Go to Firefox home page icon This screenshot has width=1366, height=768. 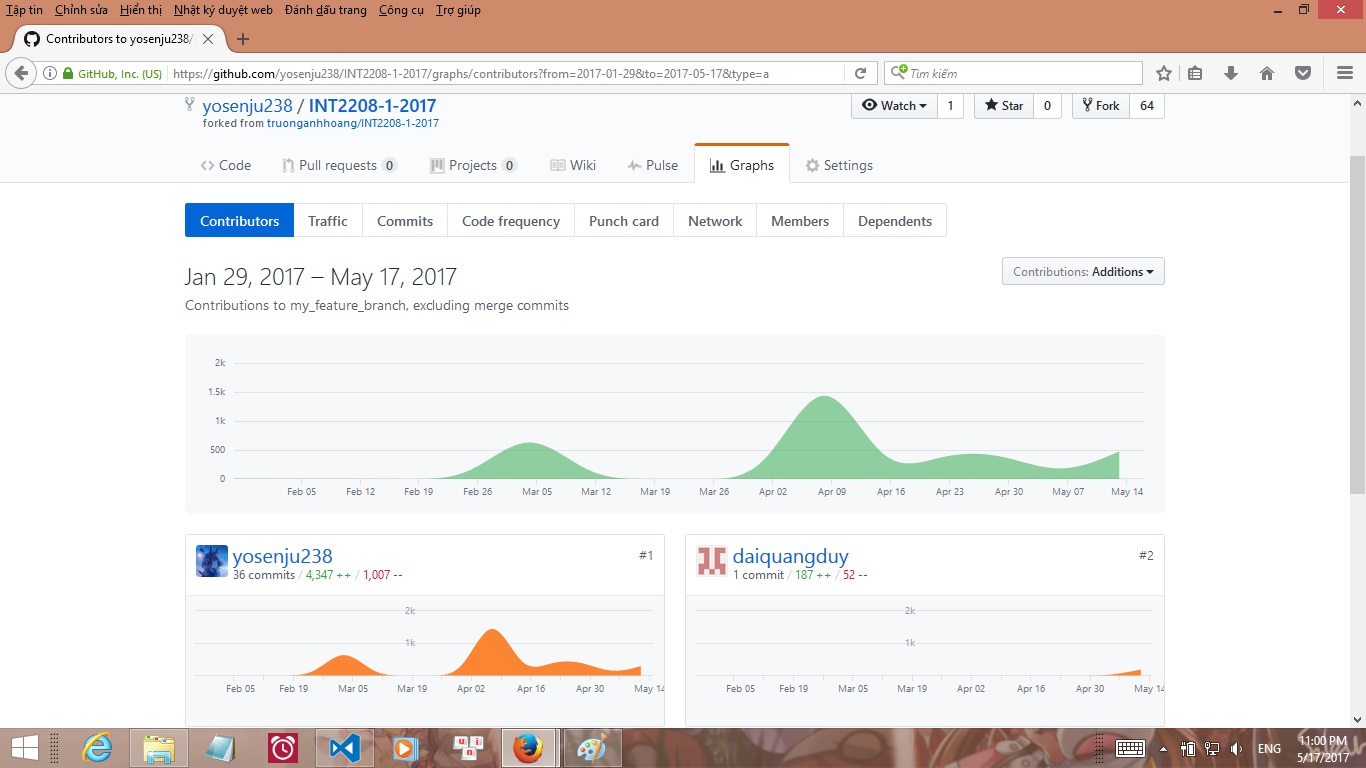1267,73
